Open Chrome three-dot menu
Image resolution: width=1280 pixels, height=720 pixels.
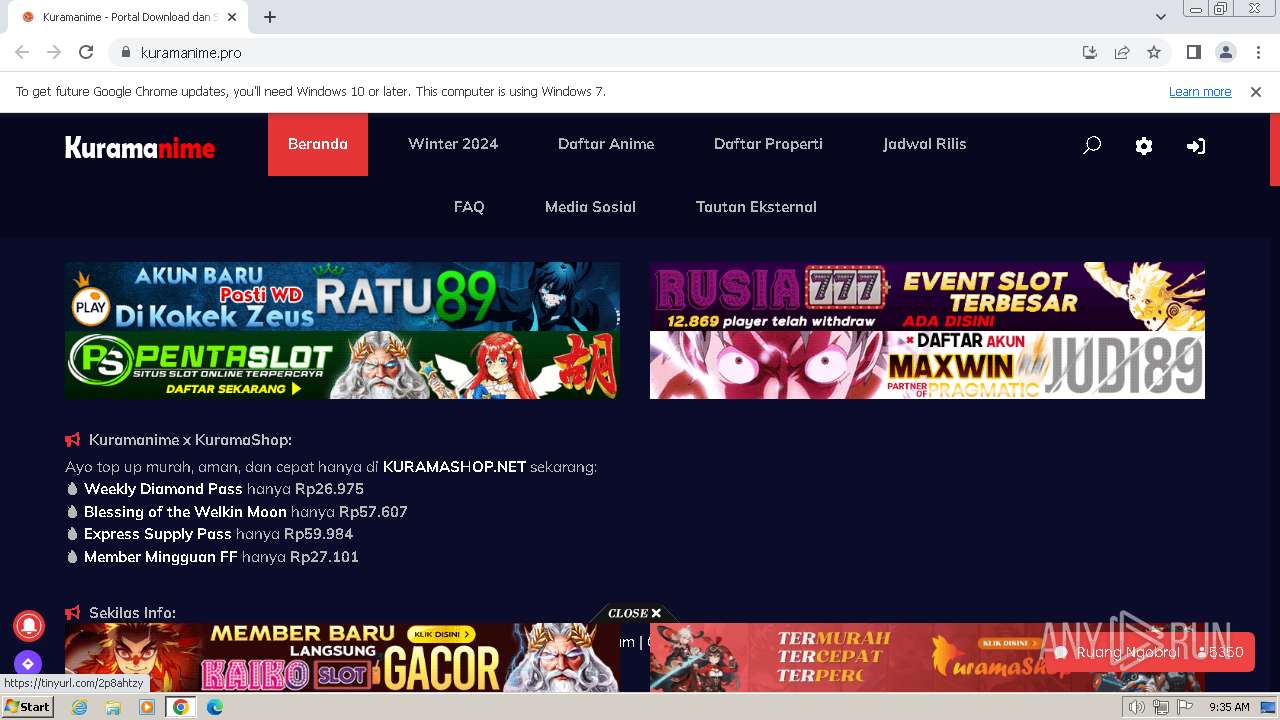point(1258,52)
